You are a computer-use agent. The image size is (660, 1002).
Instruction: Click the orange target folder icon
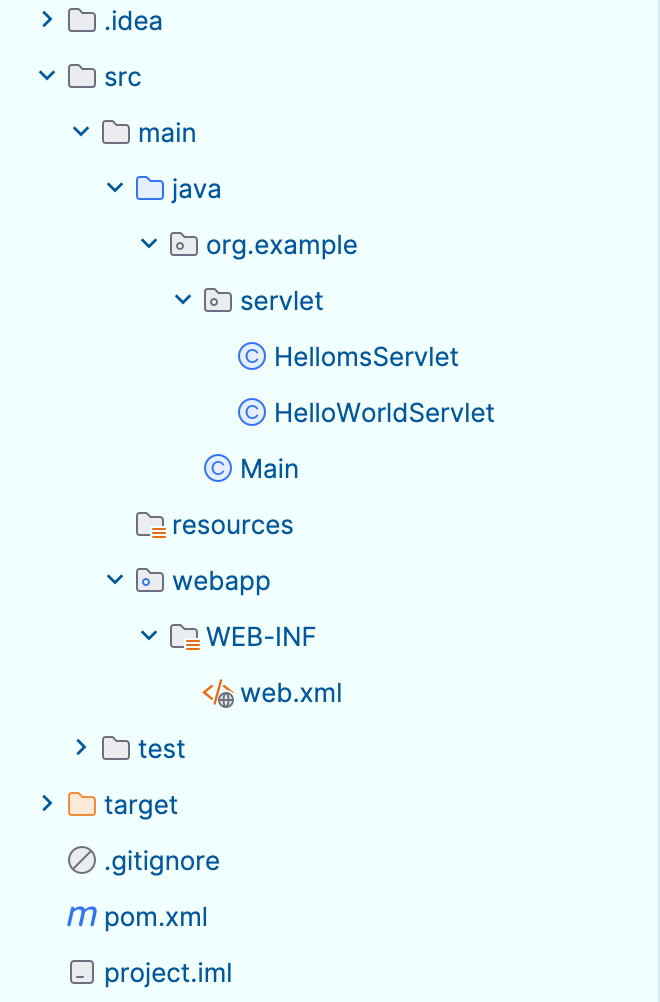tap(81, 805)
